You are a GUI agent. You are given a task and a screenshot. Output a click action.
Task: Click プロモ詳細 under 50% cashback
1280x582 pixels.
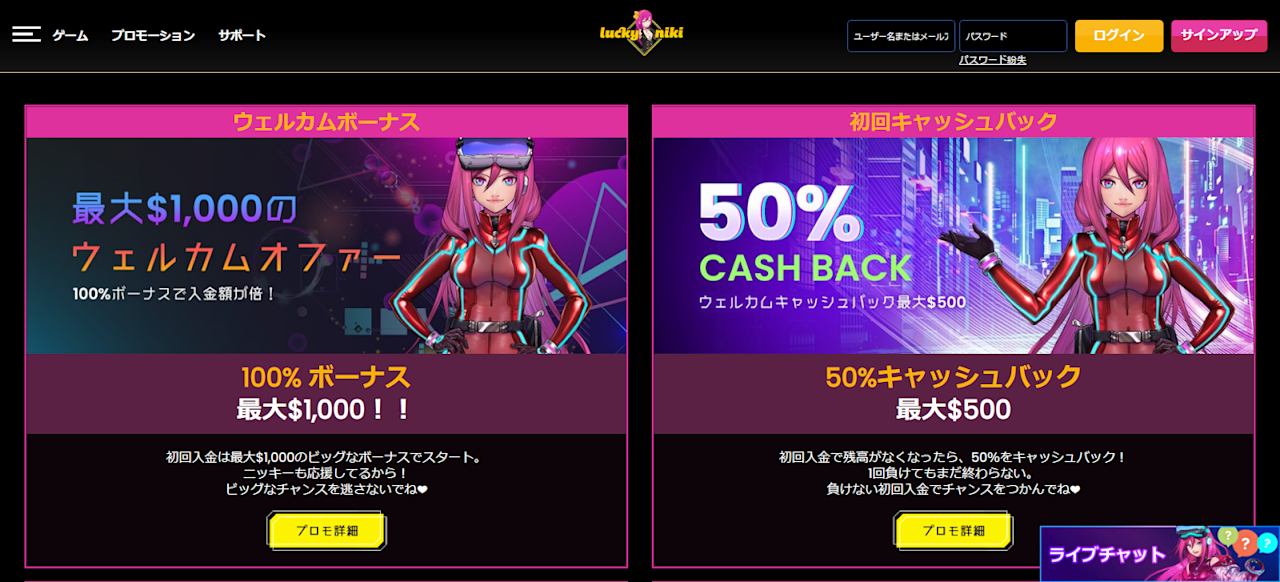pos(953,531)
